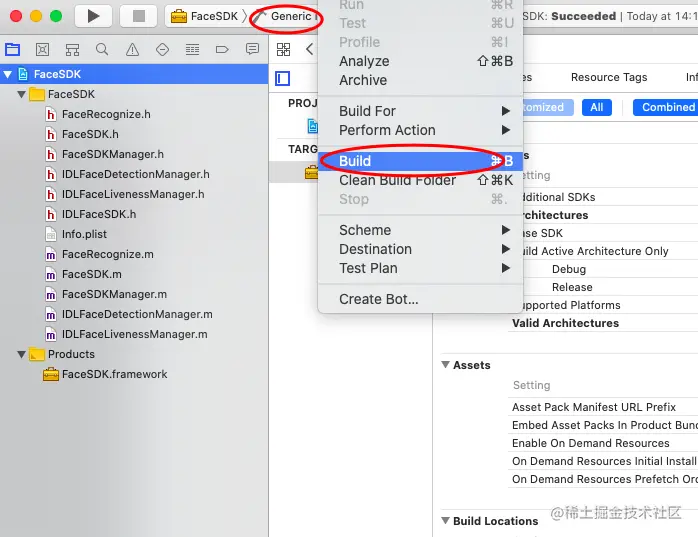Viewport: 698px width, 537px height.
Task: Select Asset Pack Manifest URL Prefix row
Action: click(x=603, y=407)
